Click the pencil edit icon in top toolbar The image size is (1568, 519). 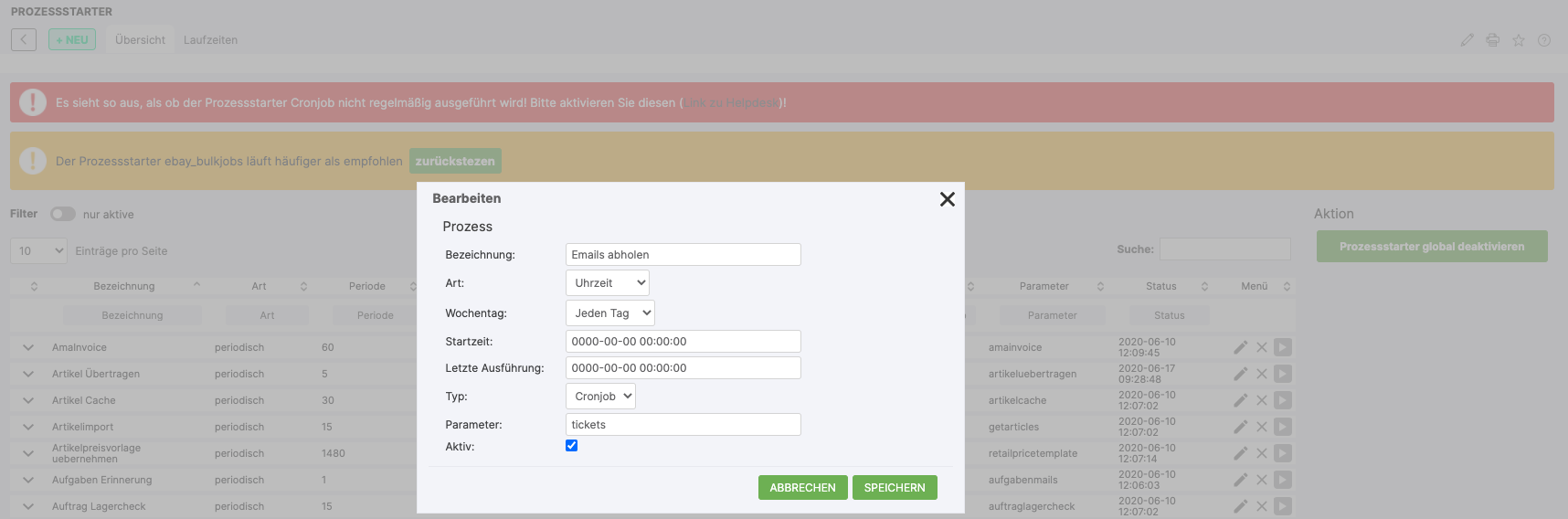(1467, 40)
